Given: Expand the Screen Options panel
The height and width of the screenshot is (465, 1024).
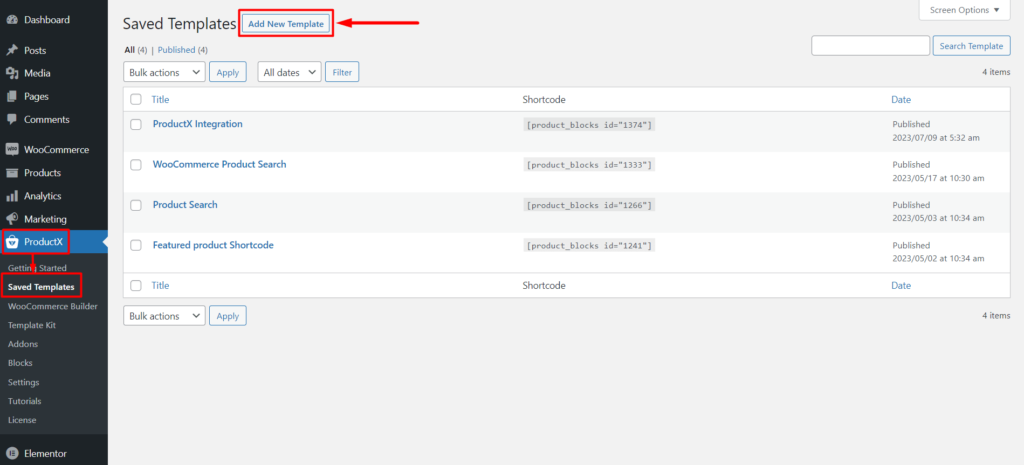Looking at the screenshot, I should [965, 10].
